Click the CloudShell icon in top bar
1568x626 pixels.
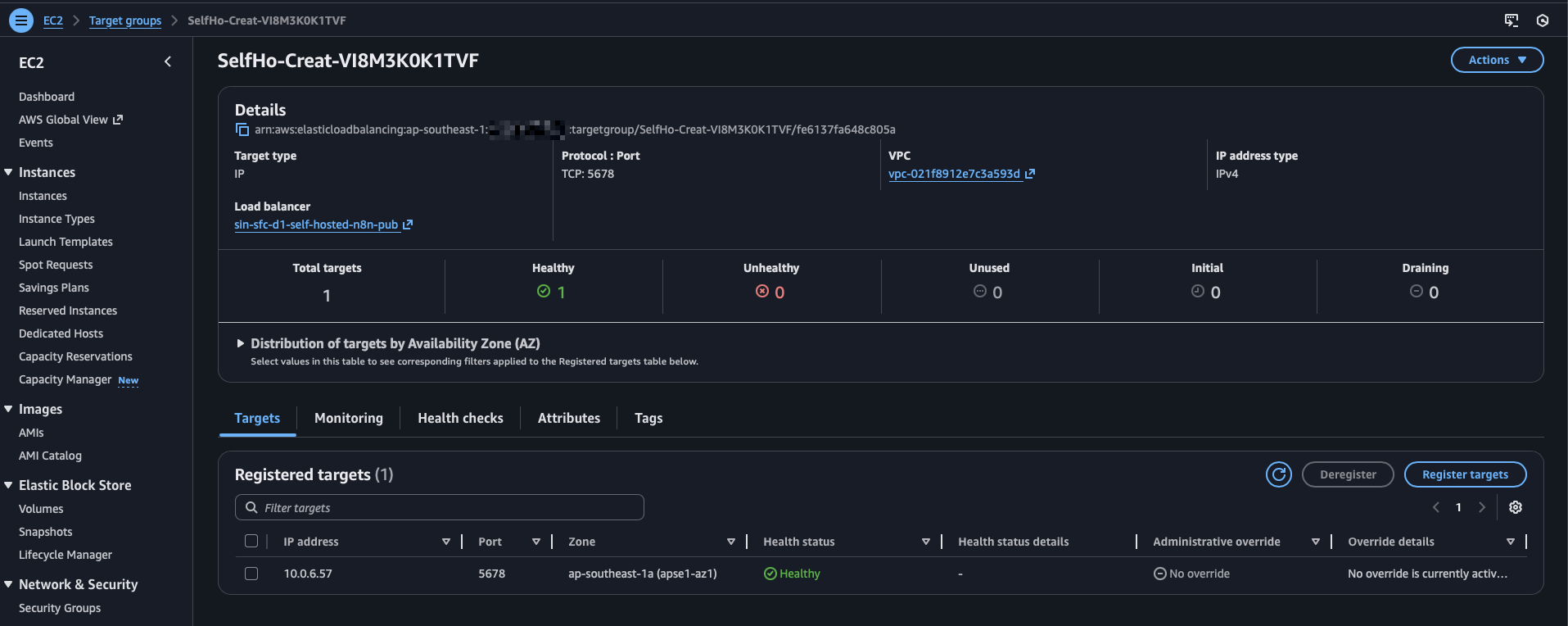pos(1512,20)
